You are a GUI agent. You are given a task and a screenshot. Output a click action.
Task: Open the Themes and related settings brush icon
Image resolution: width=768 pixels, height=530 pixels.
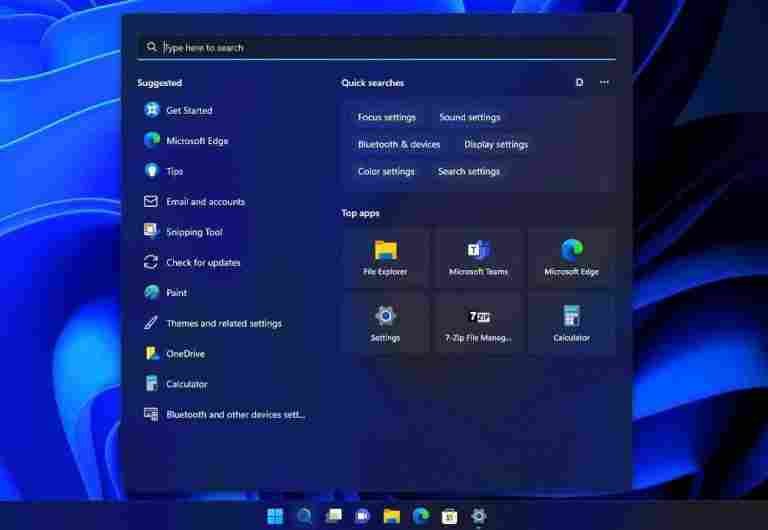coord(151,323)
